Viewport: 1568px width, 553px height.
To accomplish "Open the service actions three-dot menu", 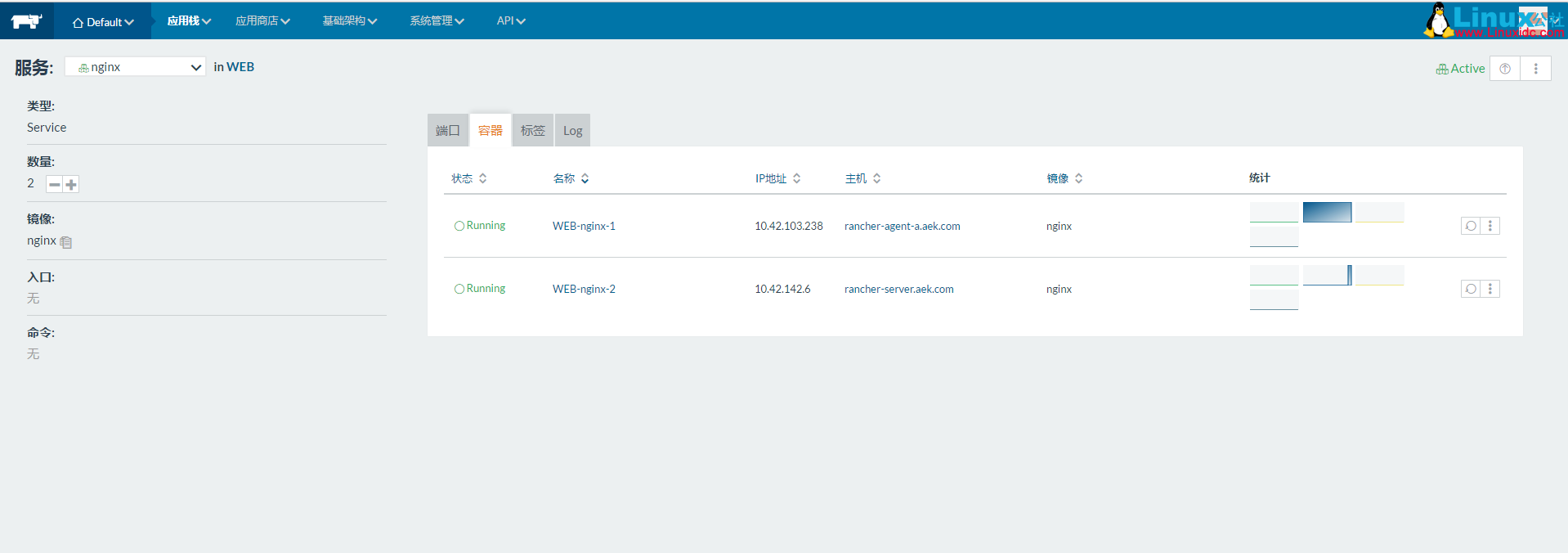I will [x=1535, y=69].
